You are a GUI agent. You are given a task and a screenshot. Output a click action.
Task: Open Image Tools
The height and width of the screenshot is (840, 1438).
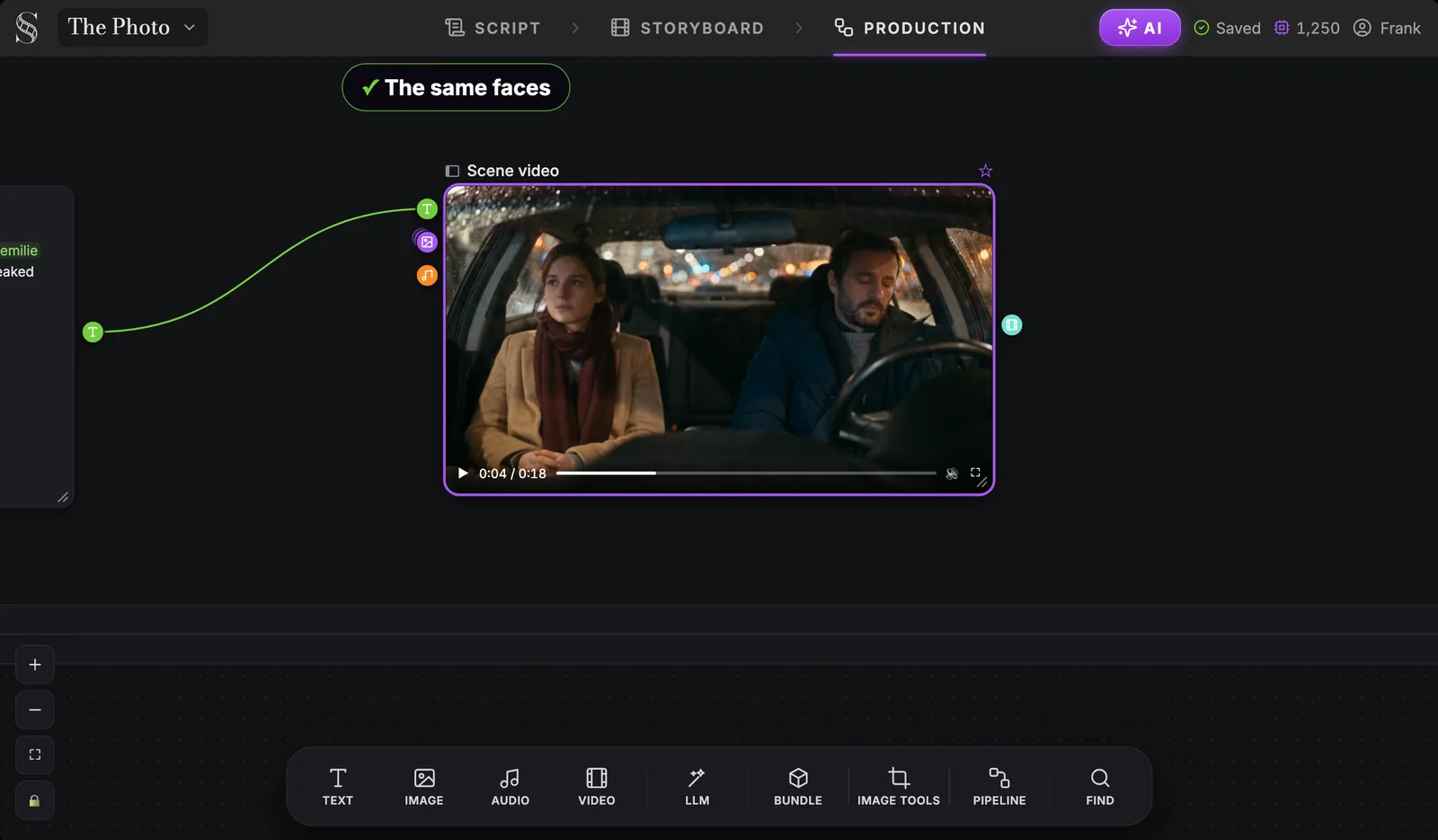click(899, 787)
